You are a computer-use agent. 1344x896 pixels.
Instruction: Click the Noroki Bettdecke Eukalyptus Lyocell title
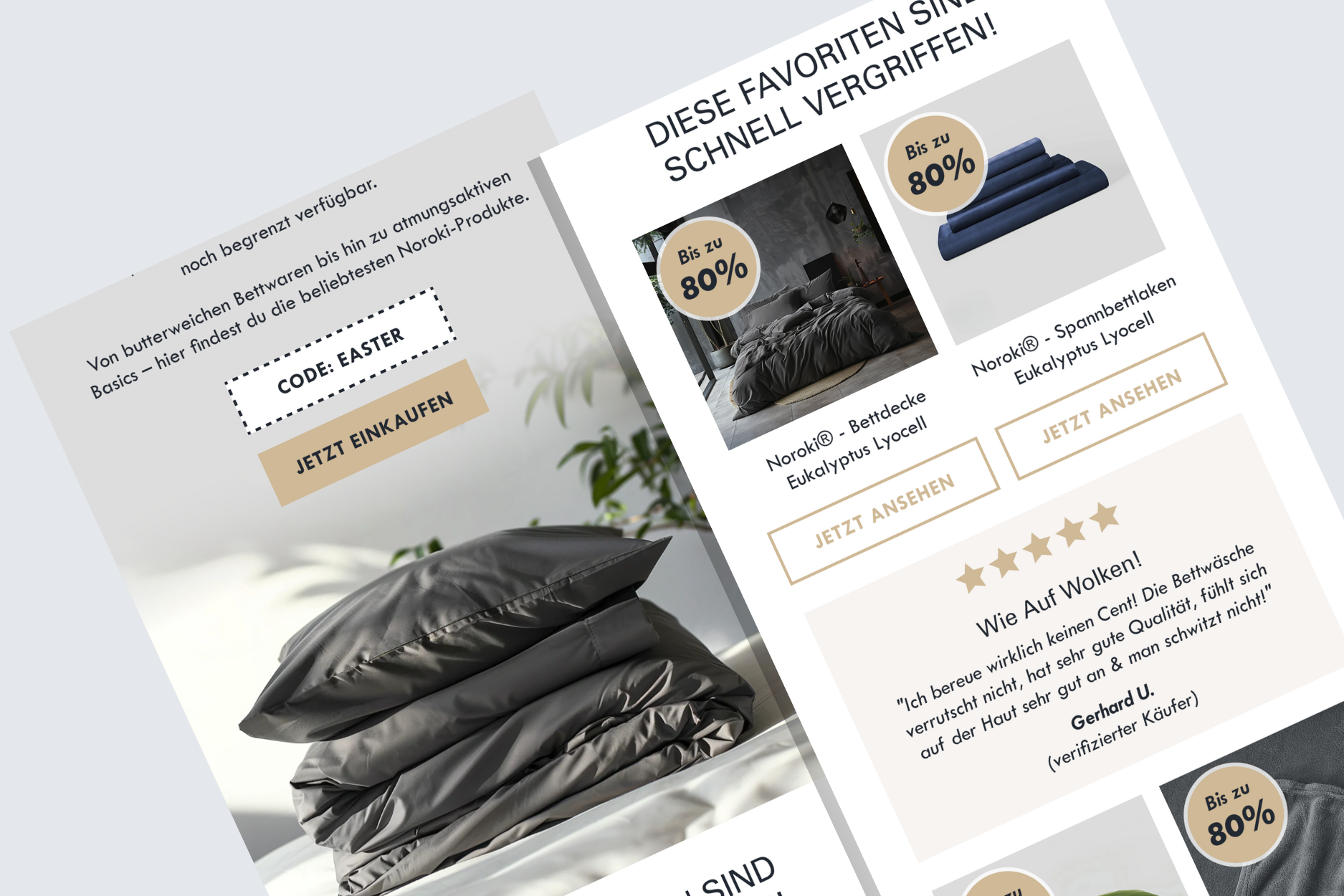[x=847, y=440]
